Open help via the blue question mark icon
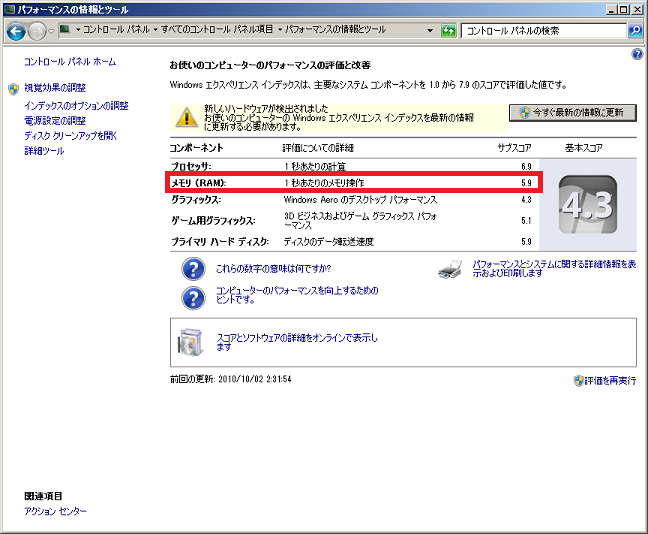 click(x=637, y=54)
